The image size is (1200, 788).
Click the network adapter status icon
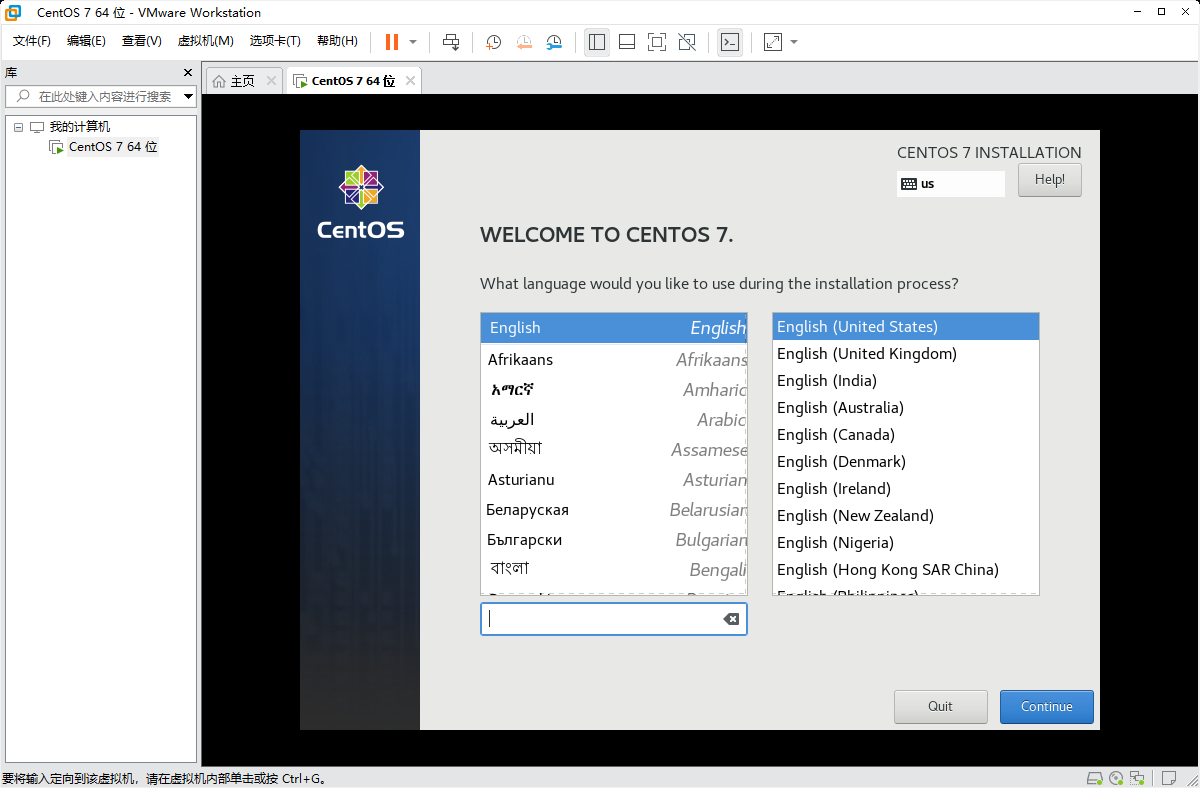[x=1138, y=778]
